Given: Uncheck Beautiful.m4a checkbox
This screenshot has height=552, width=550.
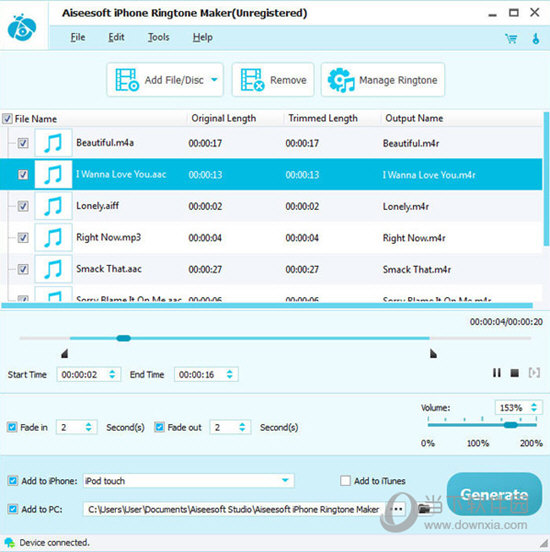Looking at the screenshot, I should click(x=23, y=143).
